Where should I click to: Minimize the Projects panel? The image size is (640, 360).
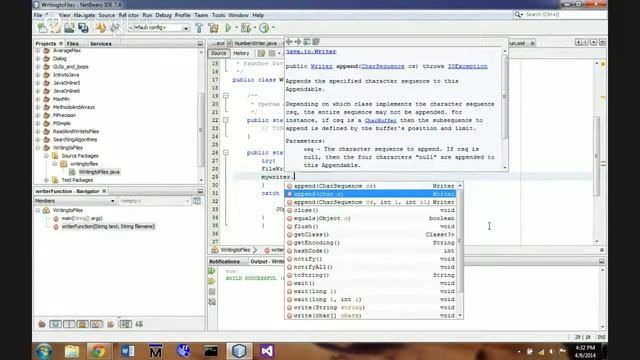click(200, 43)
